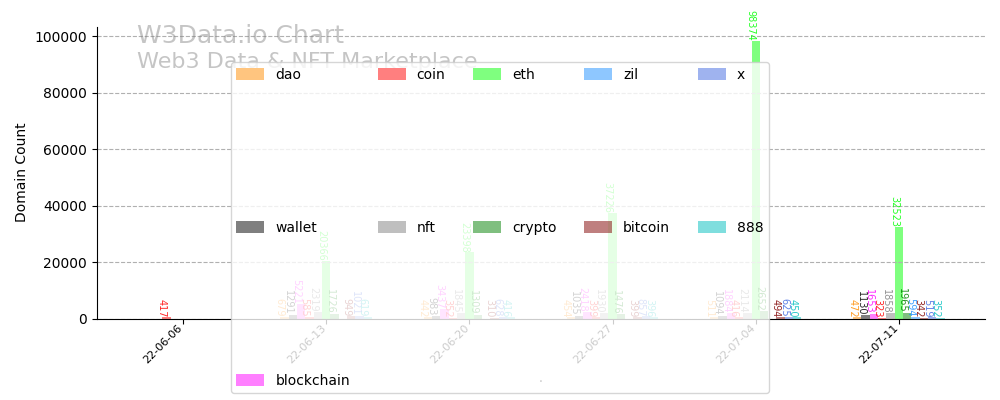Click the 888 legend text label
Viewport: 1000px width, 400px height.
(x=750, y=227)
